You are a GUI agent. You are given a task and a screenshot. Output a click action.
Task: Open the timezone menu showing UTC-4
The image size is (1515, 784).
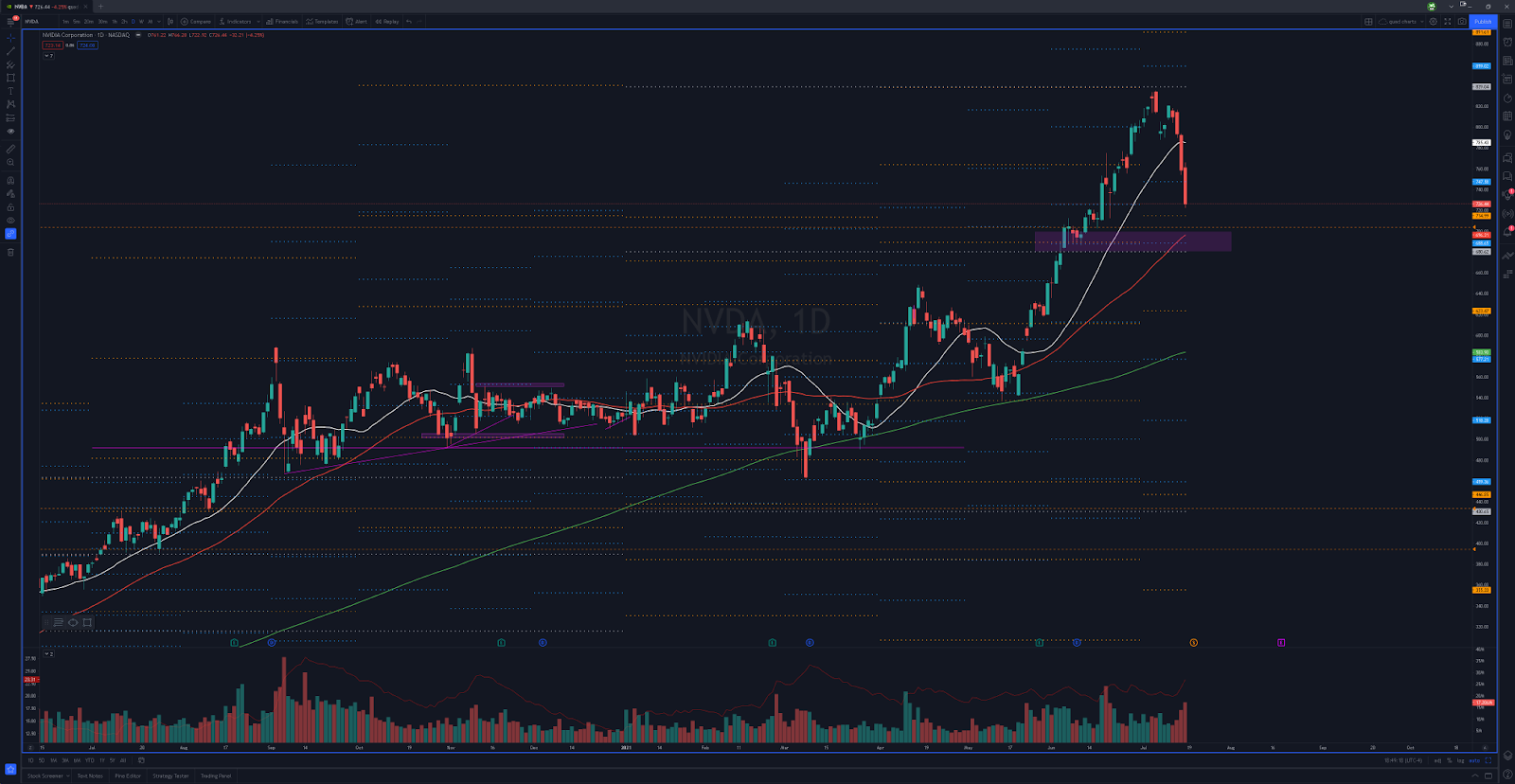click(1403, 760)
